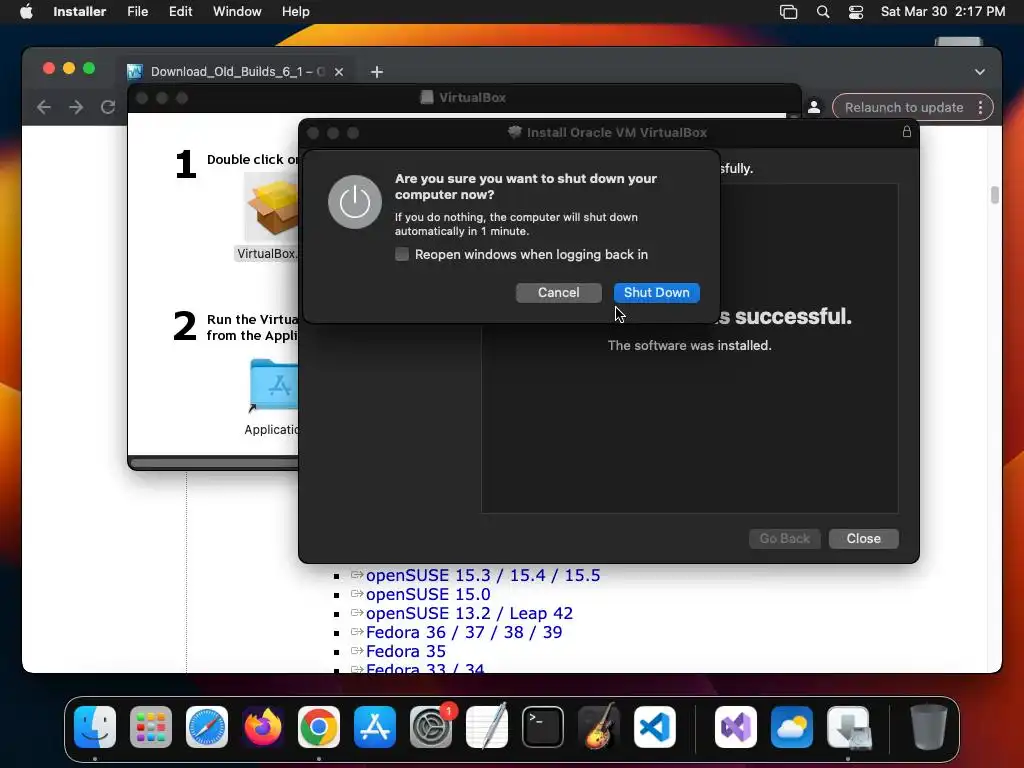
Task: Close the Download_Old_Builds tab
Action: 339,72
